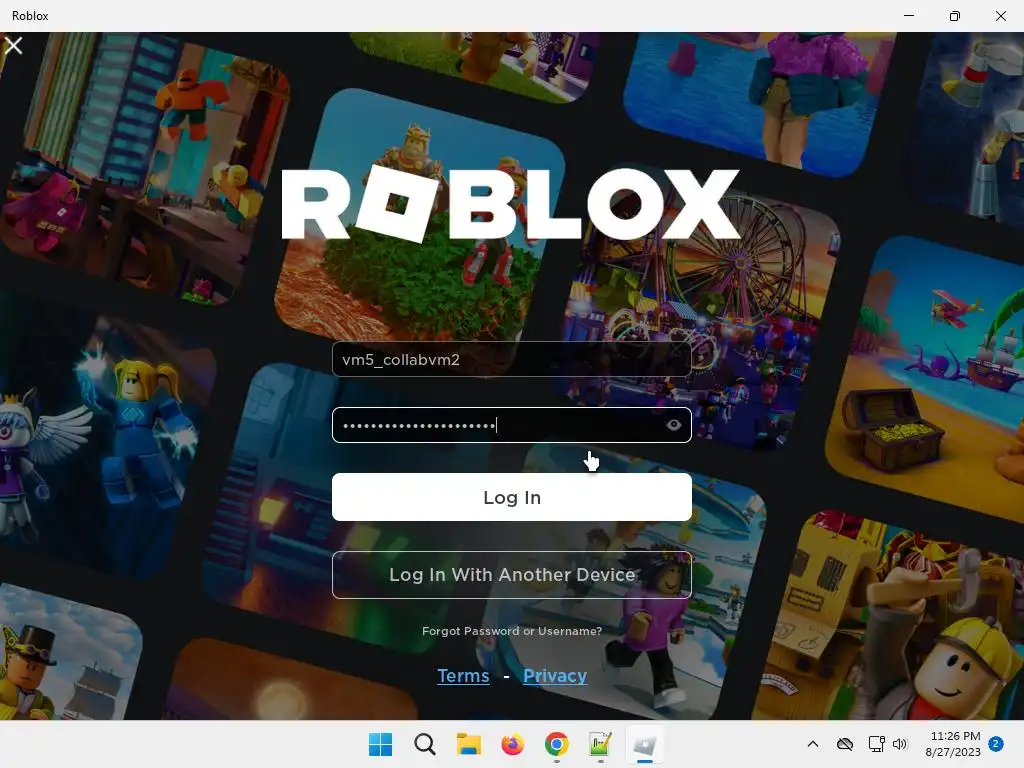
Task: Open notification badge showing 2
Action: (995, 744)
